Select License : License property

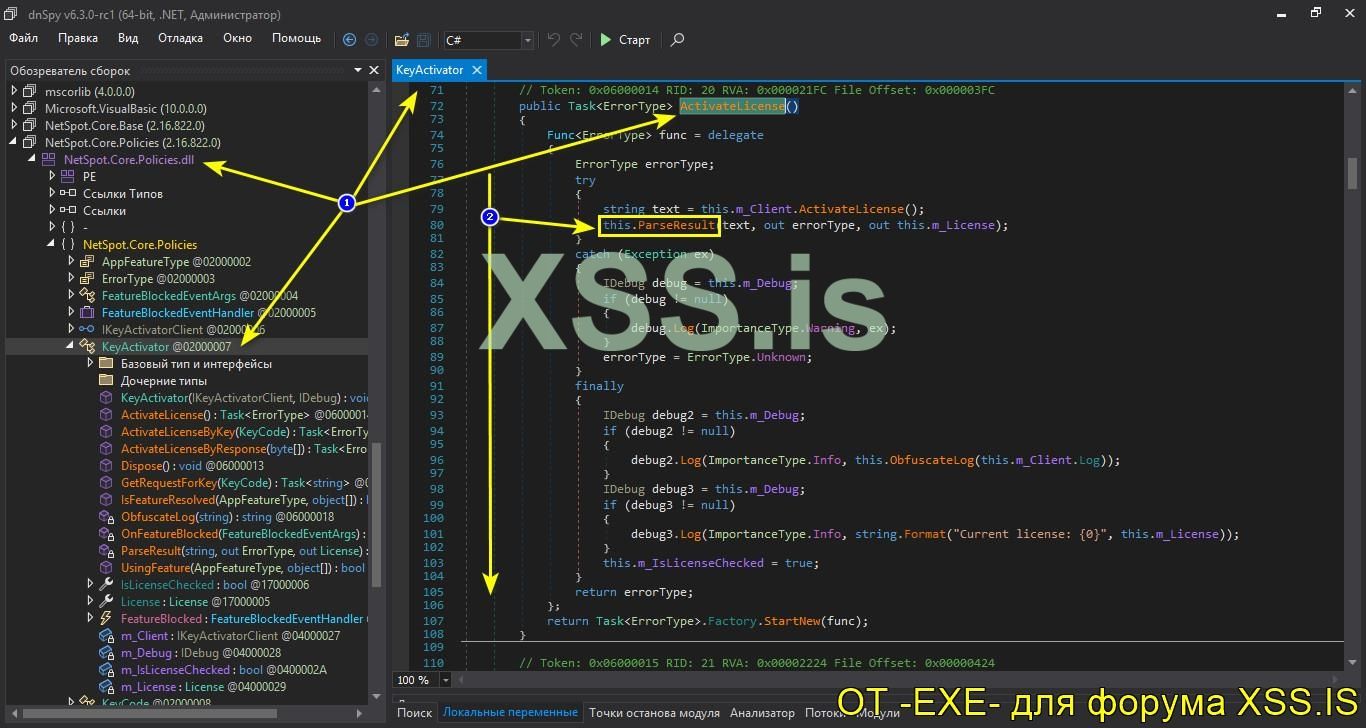click(195, 601)
